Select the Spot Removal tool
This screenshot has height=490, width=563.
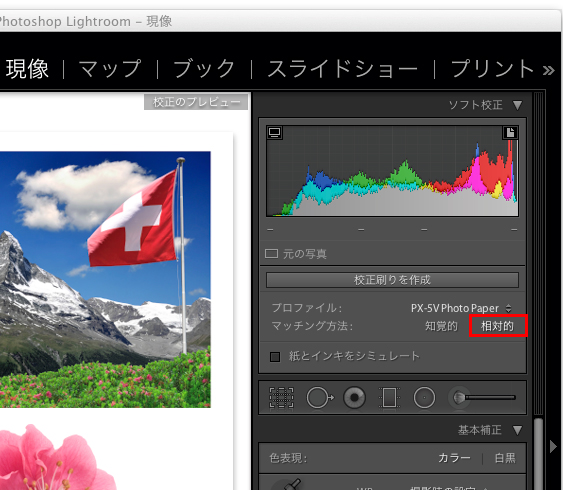click(320, 398)
